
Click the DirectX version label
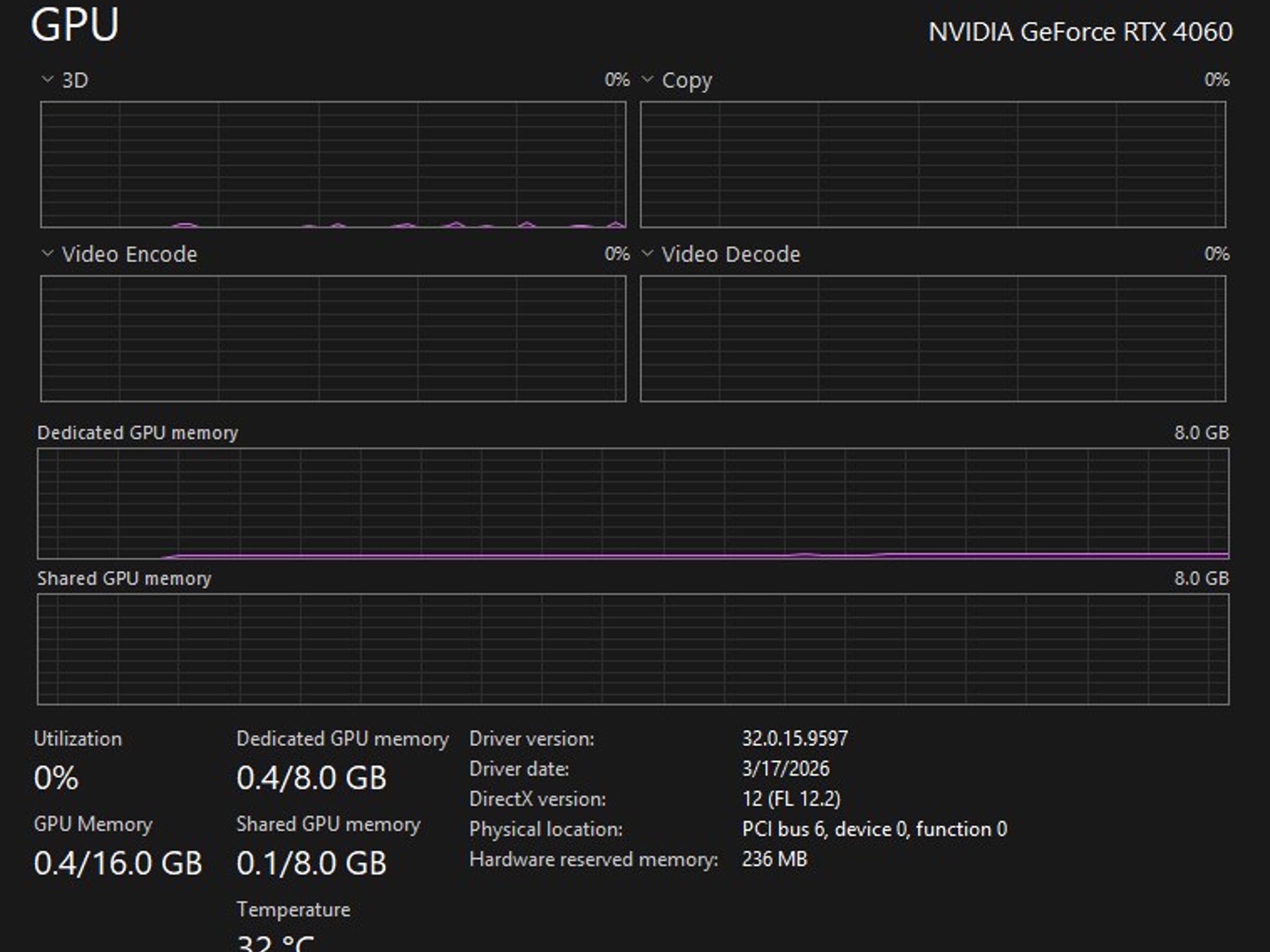point(537,799)
